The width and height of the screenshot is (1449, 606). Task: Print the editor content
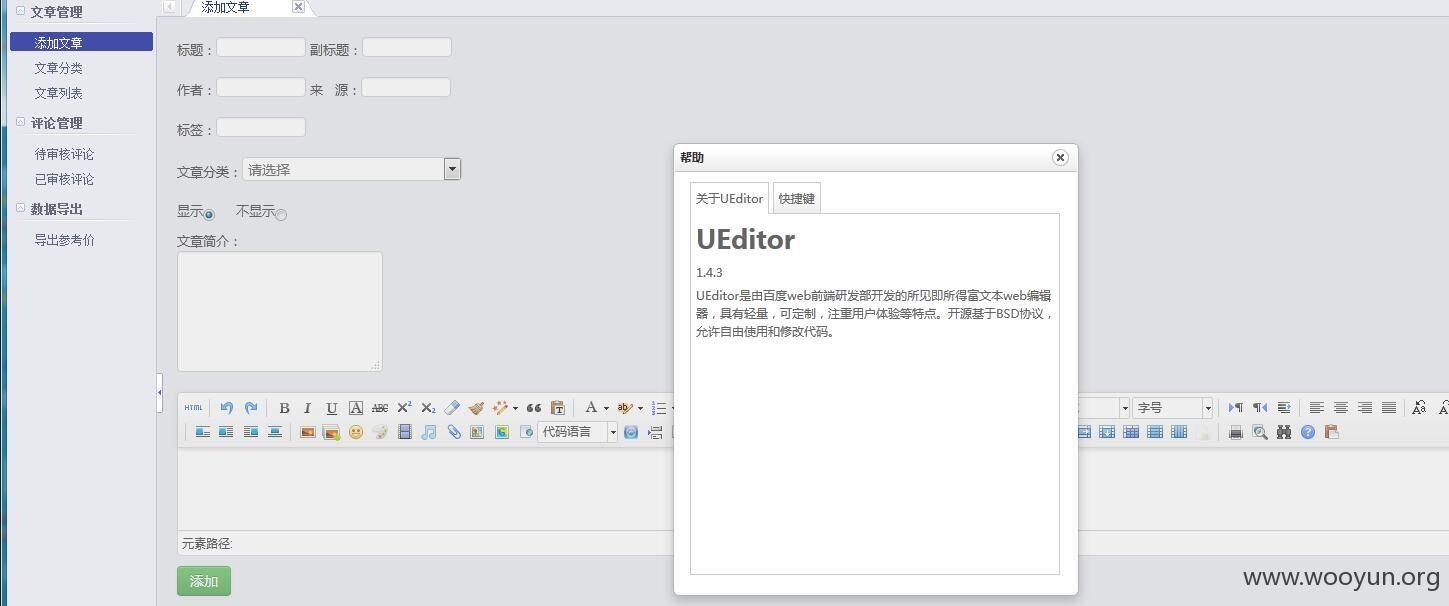1235,432
